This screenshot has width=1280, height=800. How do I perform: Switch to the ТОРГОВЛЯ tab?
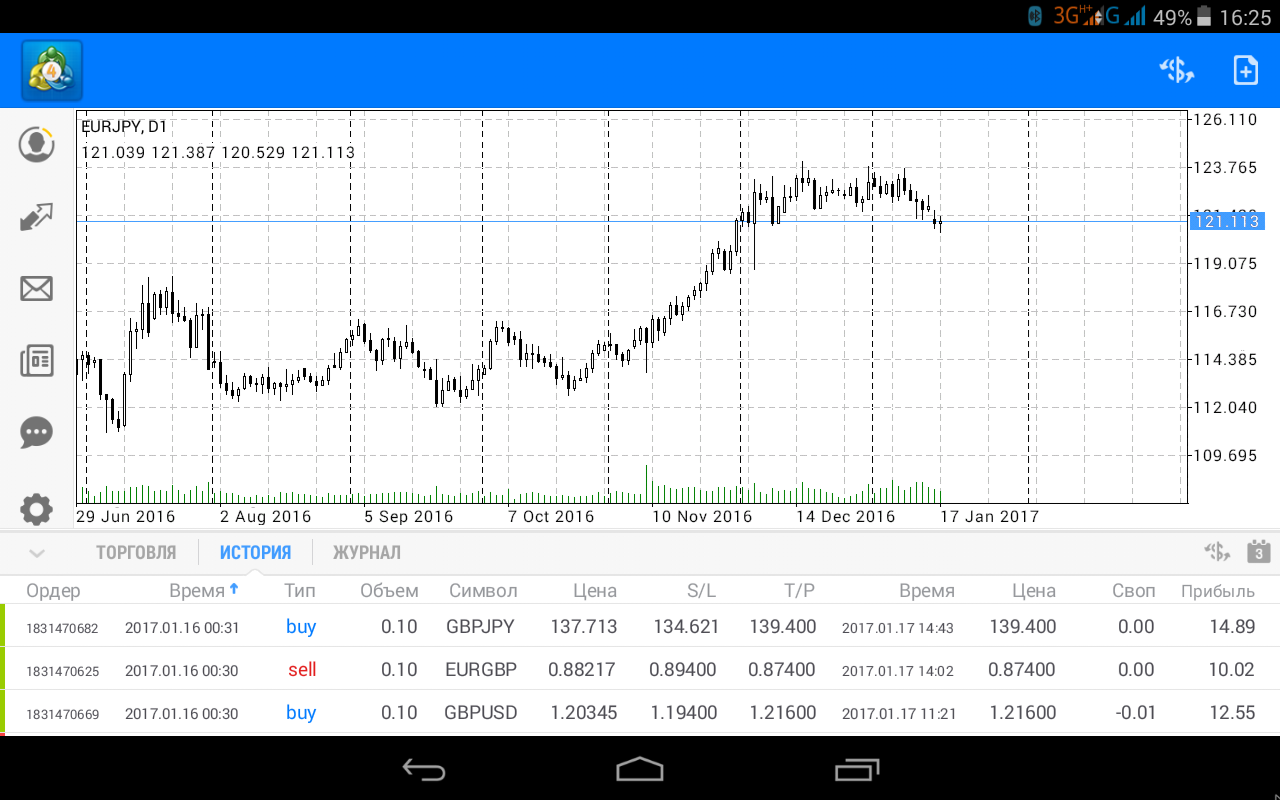pos(136,553)
